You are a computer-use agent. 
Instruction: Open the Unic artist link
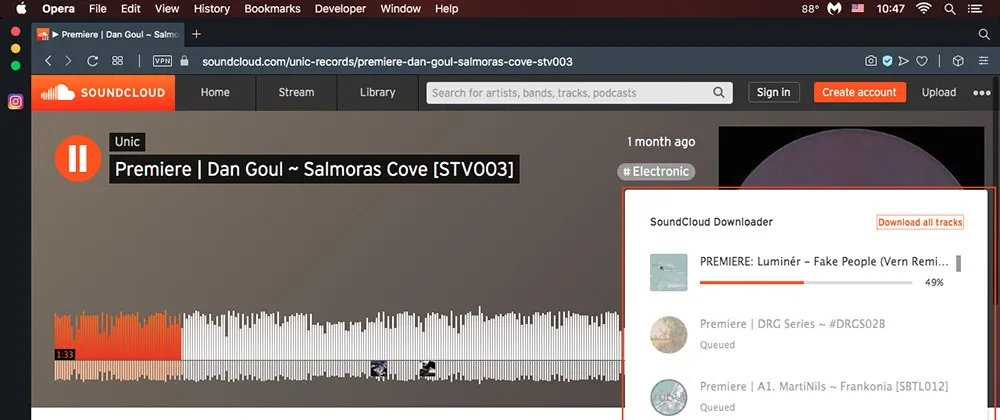tap(127, 142)
